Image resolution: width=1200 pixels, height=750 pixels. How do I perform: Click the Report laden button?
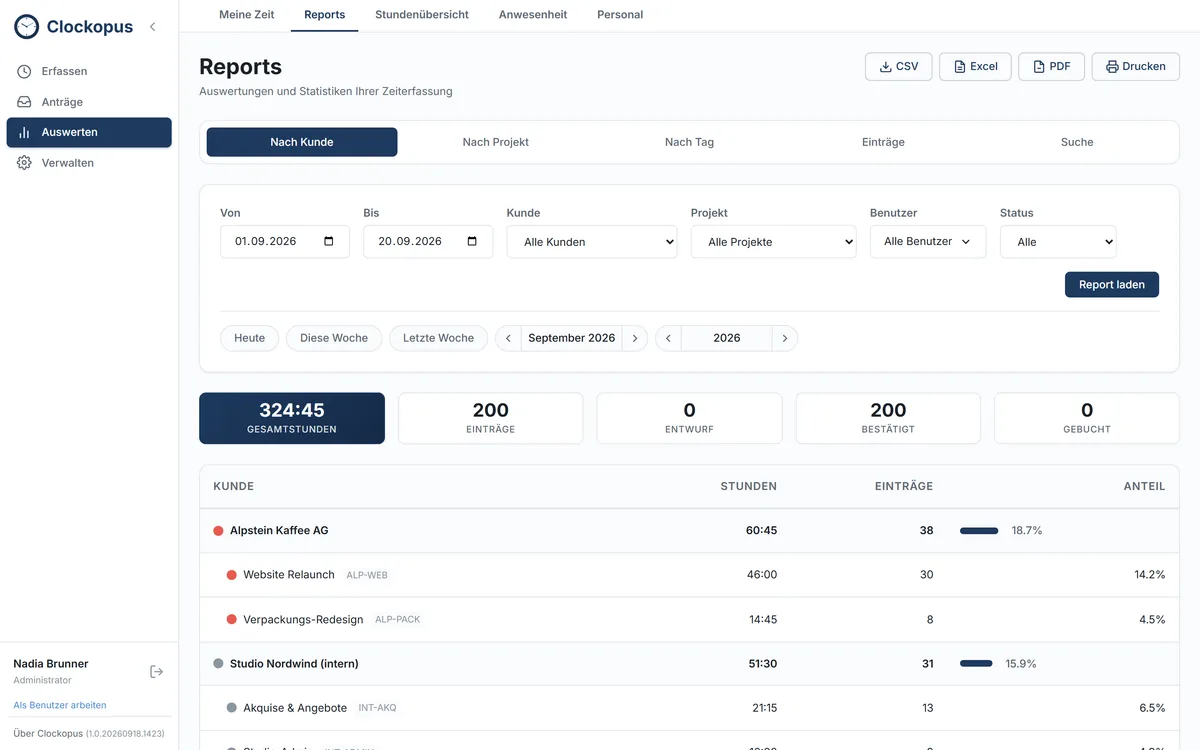pos(1112,285)
